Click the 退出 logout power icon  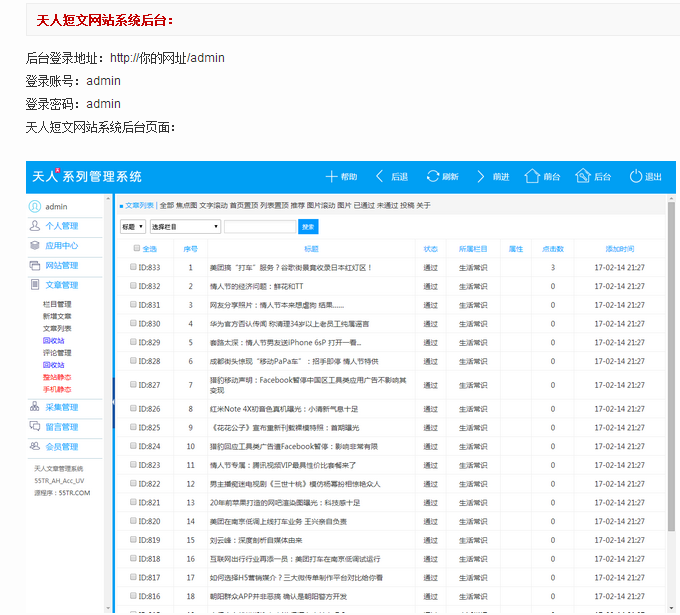(635, 177)
